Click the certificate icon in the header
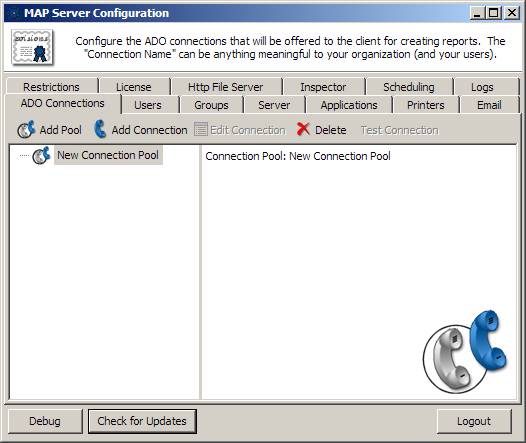 32,47
